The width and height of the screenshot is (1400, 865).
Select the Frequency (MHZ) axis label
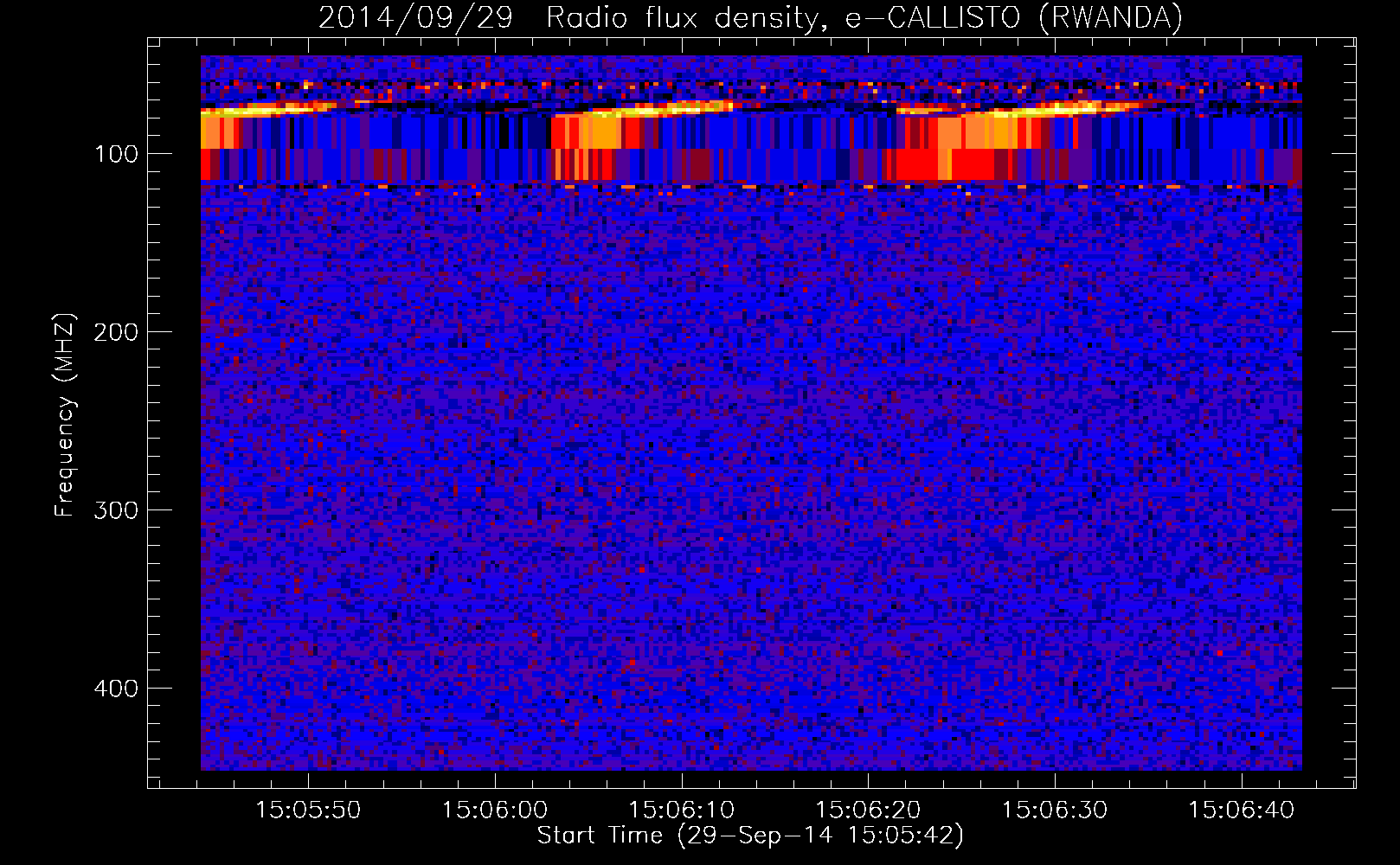click(x=65, y=414)
